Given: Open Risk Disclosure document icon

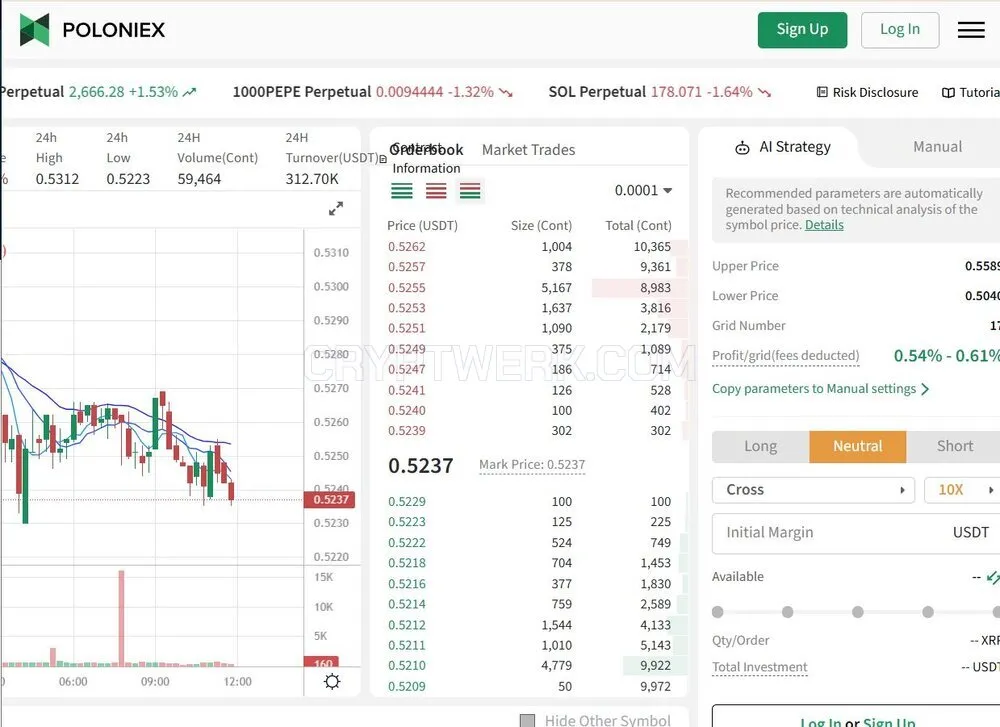Looking at the screenshot, I should click(822, 92).
